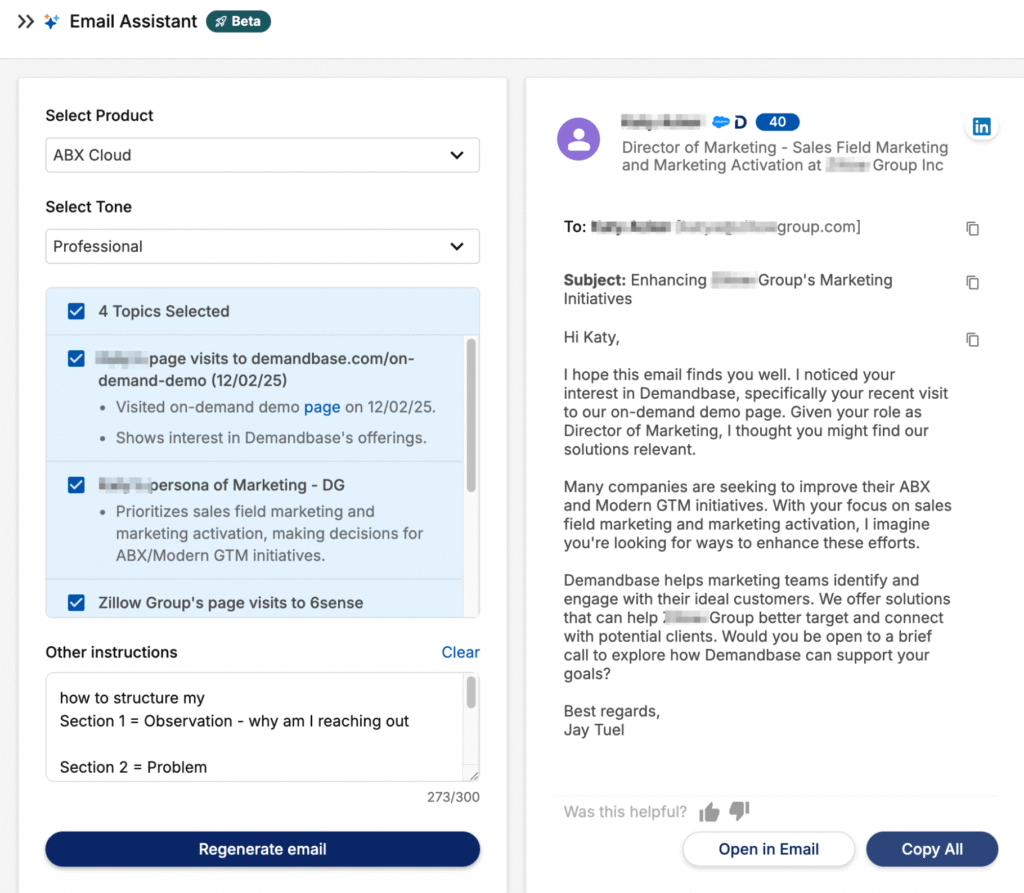Click the thumbs down feedback icon
1024x893 pixels.
(x=739, y=811)
